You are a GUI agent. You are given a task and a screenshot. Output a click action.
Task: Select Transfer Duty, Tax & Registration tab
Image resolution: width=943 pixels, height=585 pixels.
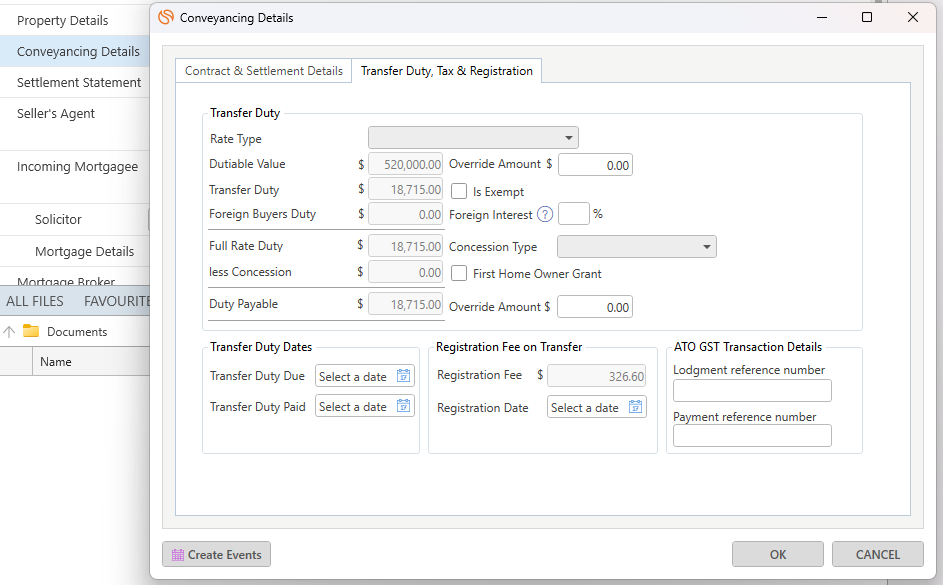(447, 71)
